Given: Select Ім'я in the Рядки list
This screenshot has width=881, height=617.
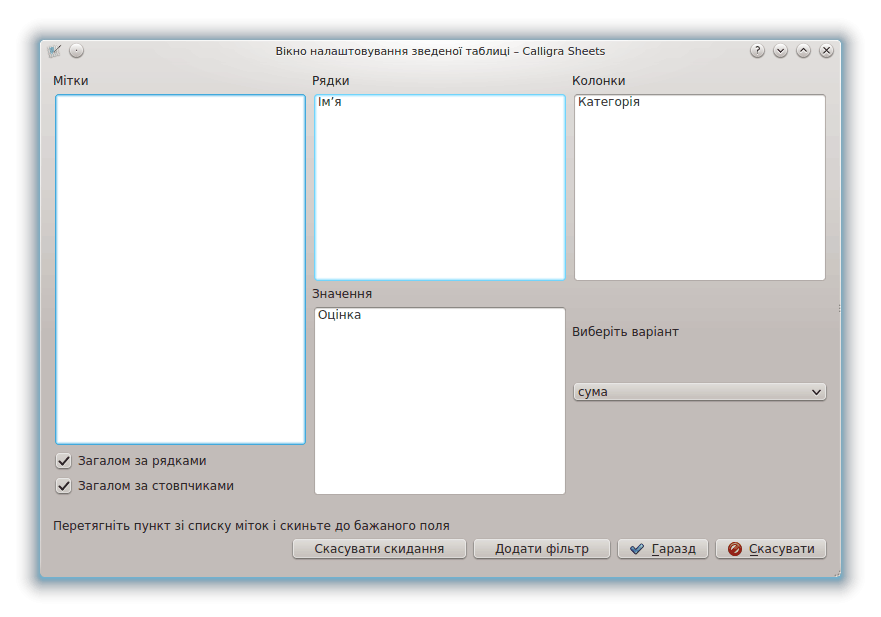Looking at the screenshot, I should (331, 102).
